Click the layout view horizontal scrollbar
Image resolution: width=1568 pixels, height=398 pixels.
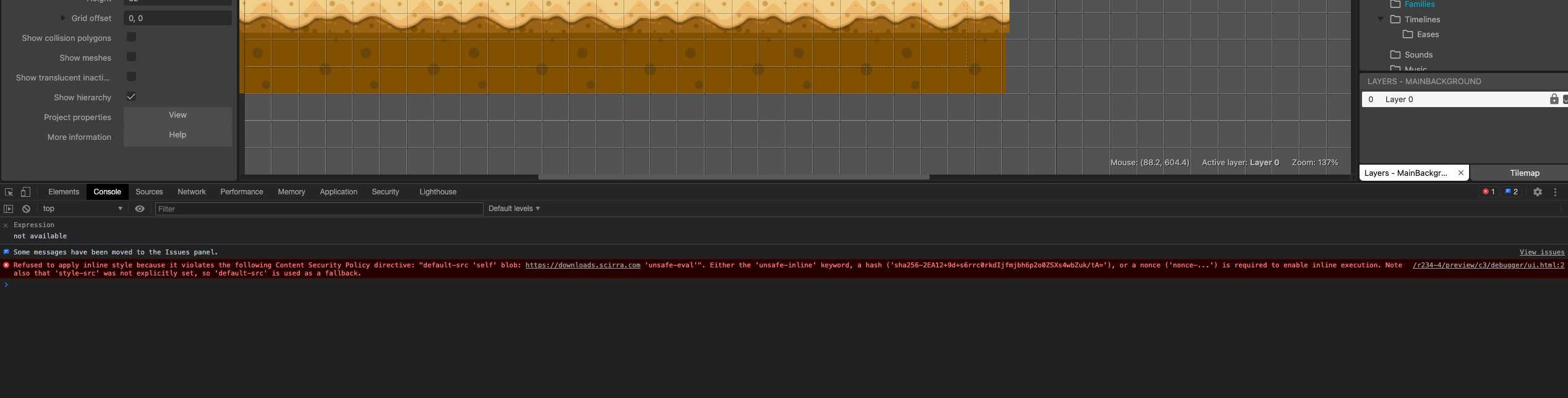(x=734, y=177)
